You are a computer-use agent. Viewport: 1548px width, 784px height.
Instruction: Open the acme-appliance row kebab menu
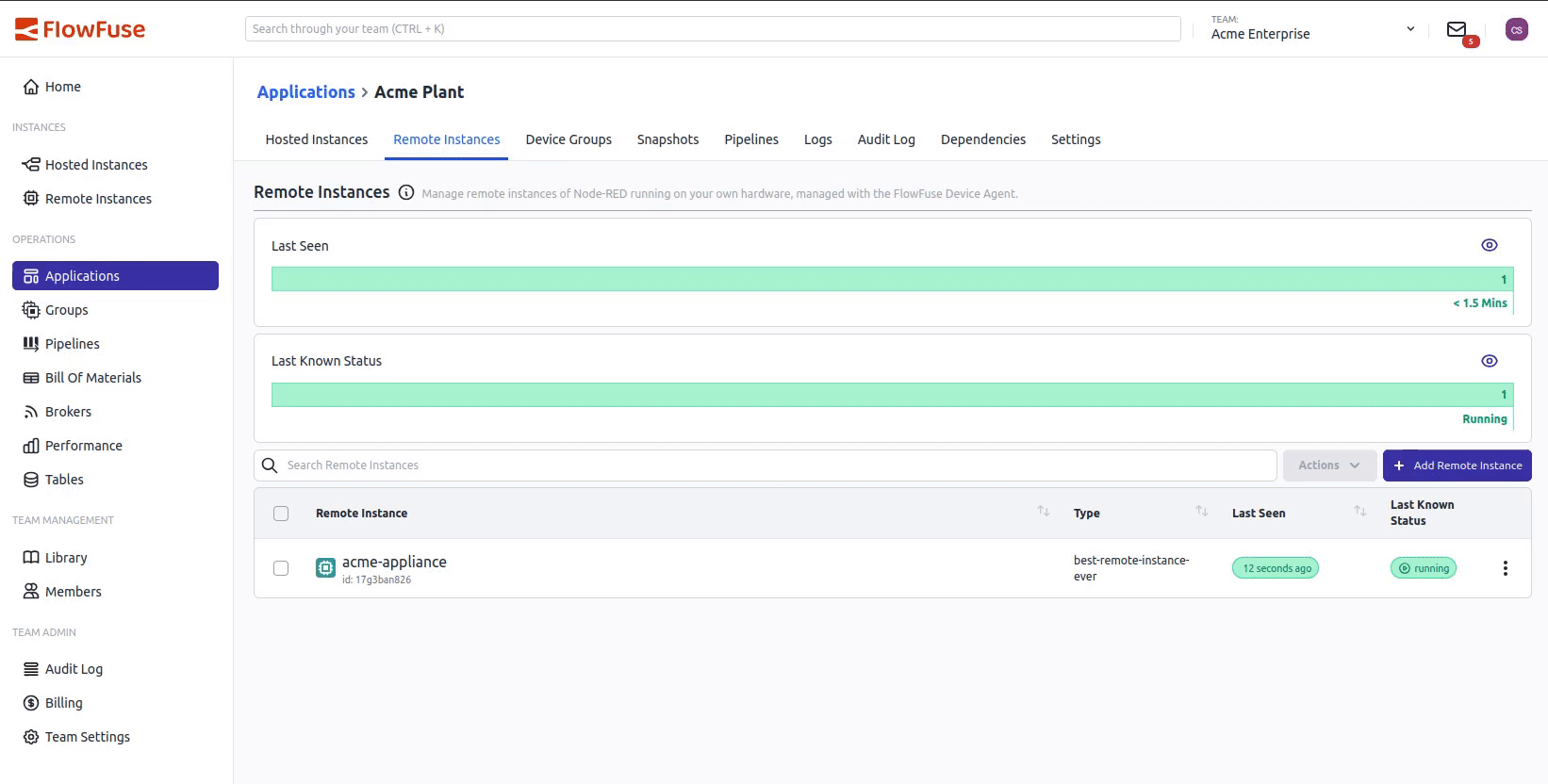tap(1505, 568)
